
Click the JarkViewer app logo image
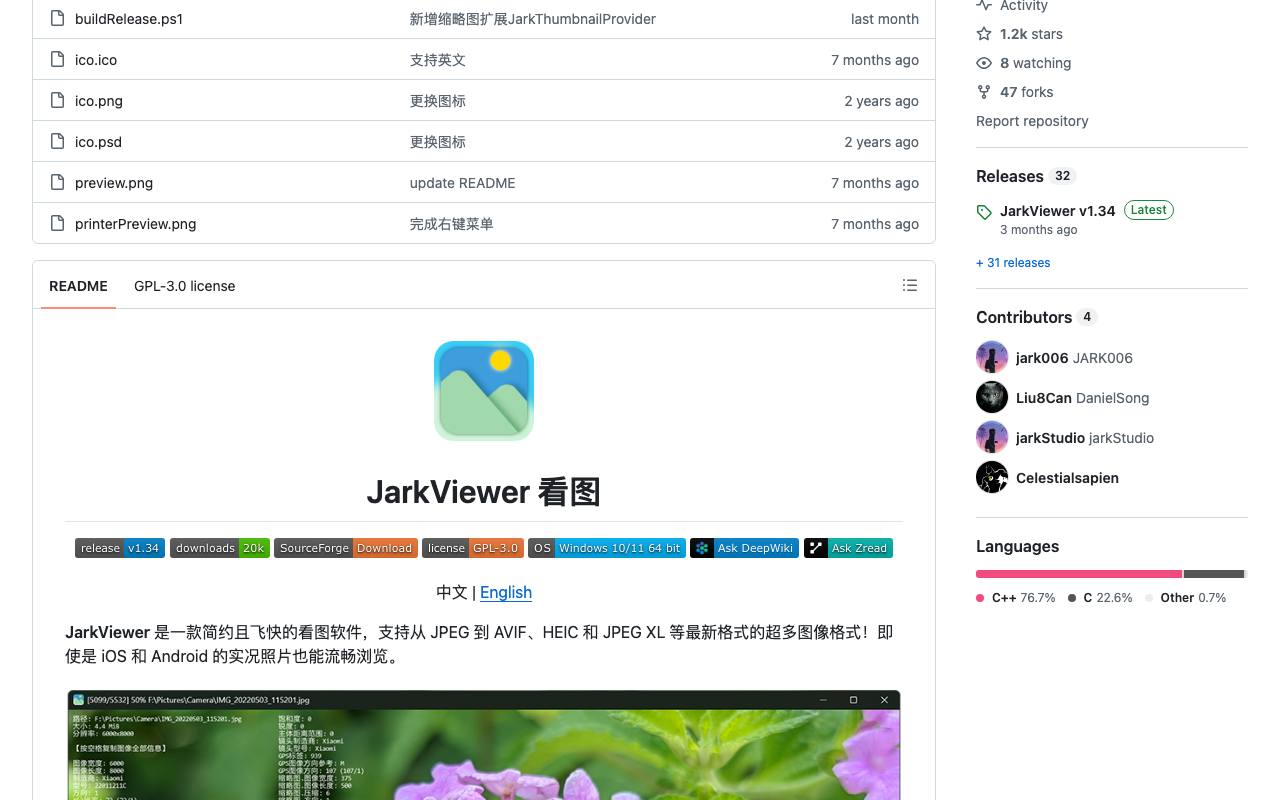(x=484, y=391)
